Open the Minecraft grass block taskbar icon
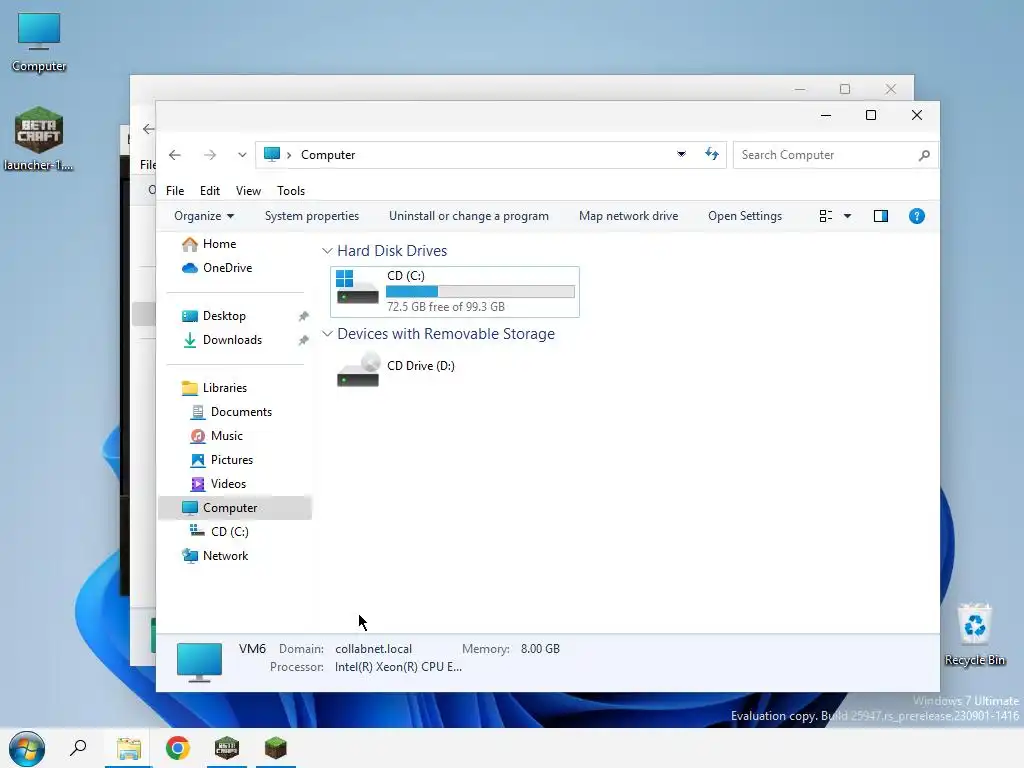Viewport: 1024px width, 768px height. pyautogui.click(x=276, y=748)
